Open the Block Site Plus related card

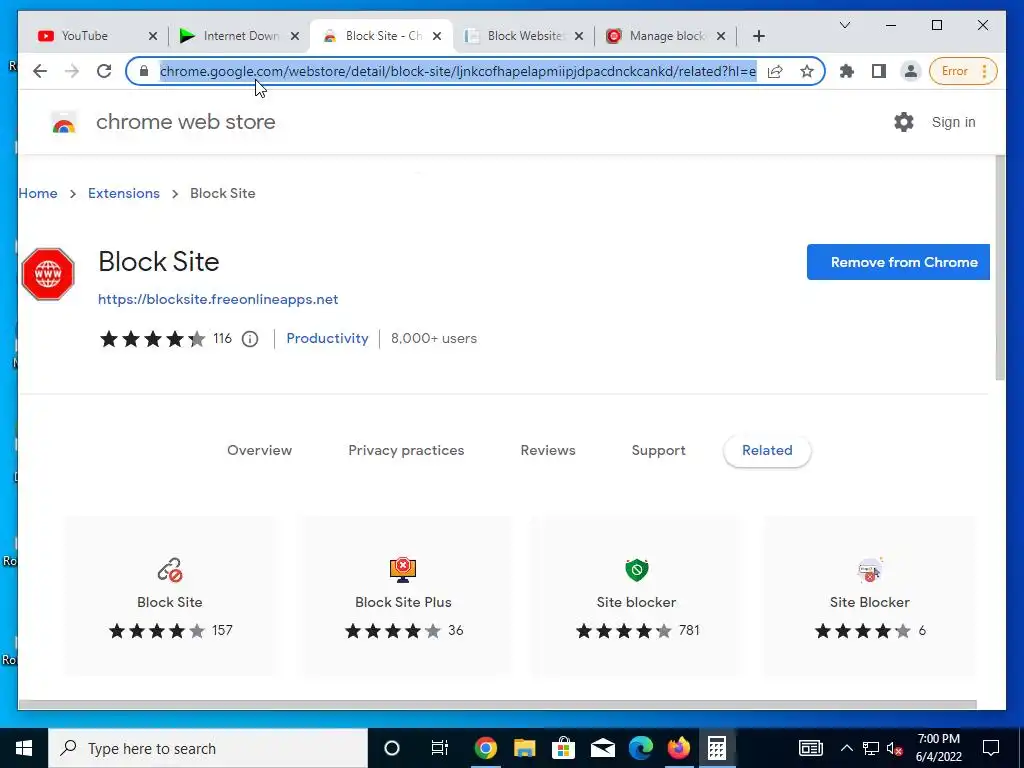(403, 596)
